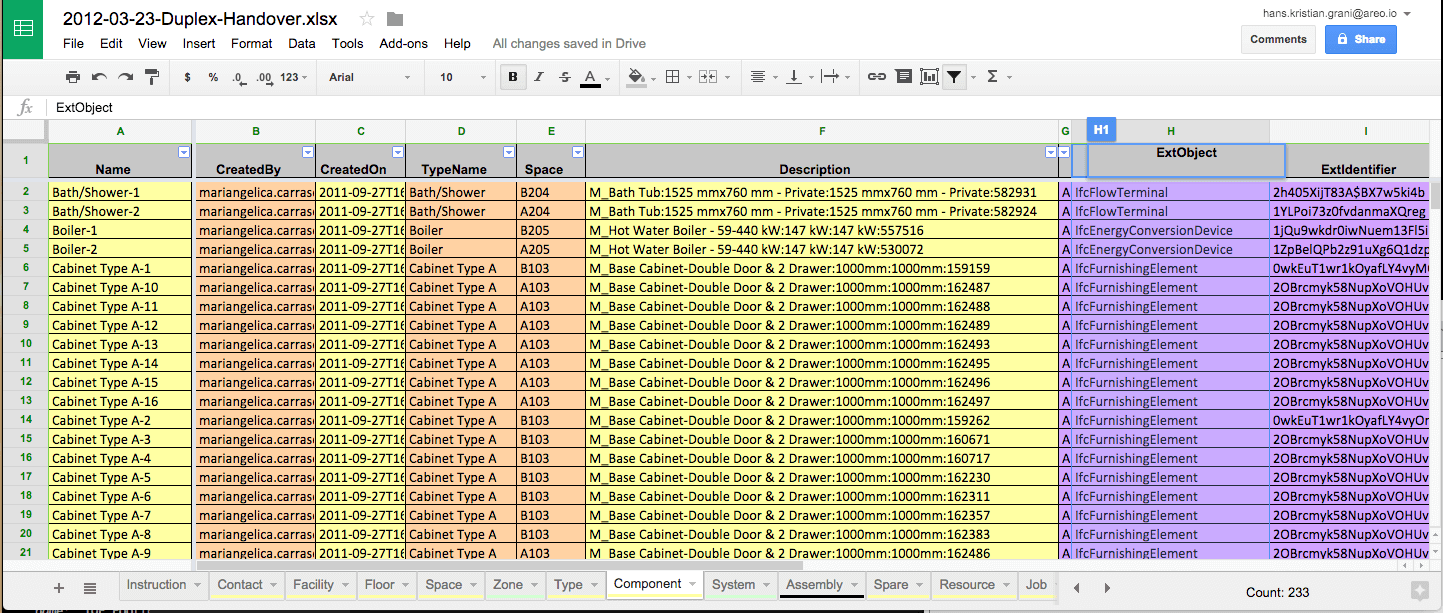Screen dimensions: 1443x613
Task: Star this spreadsheet document
Action: 367,19
